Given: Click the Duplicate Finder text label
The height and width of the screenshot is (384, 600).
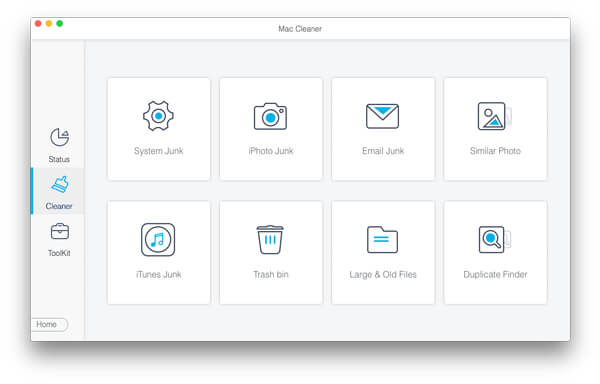Looking at the screenshot, I should [x=495, y=274].
